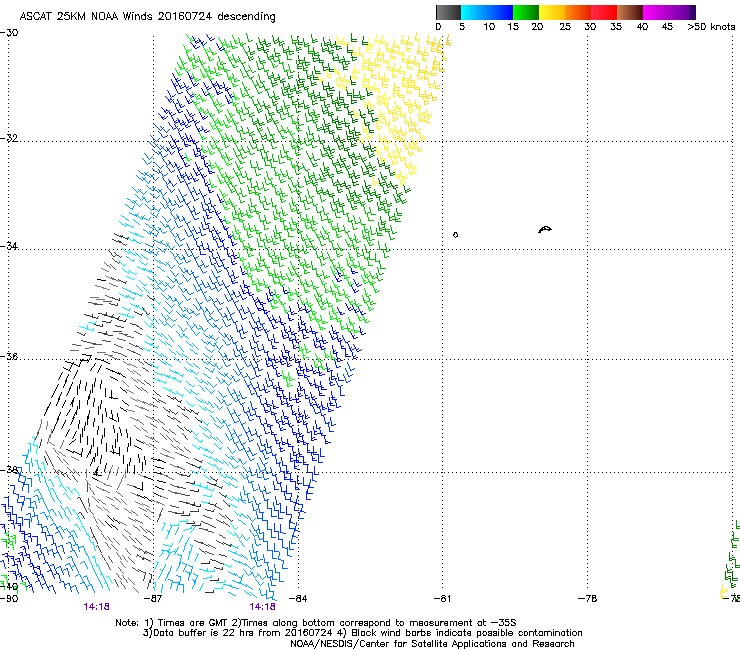Click the '25' label on the color scale

(x=565, y=27)
